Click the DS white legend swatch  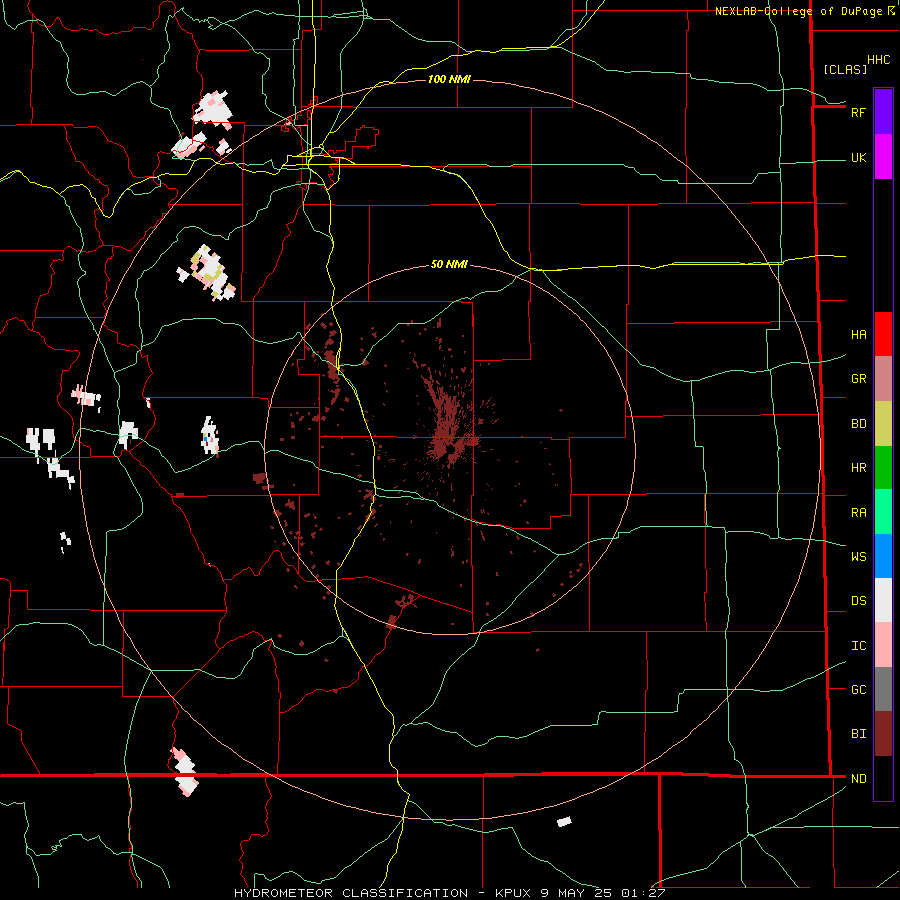pos(883,600)
